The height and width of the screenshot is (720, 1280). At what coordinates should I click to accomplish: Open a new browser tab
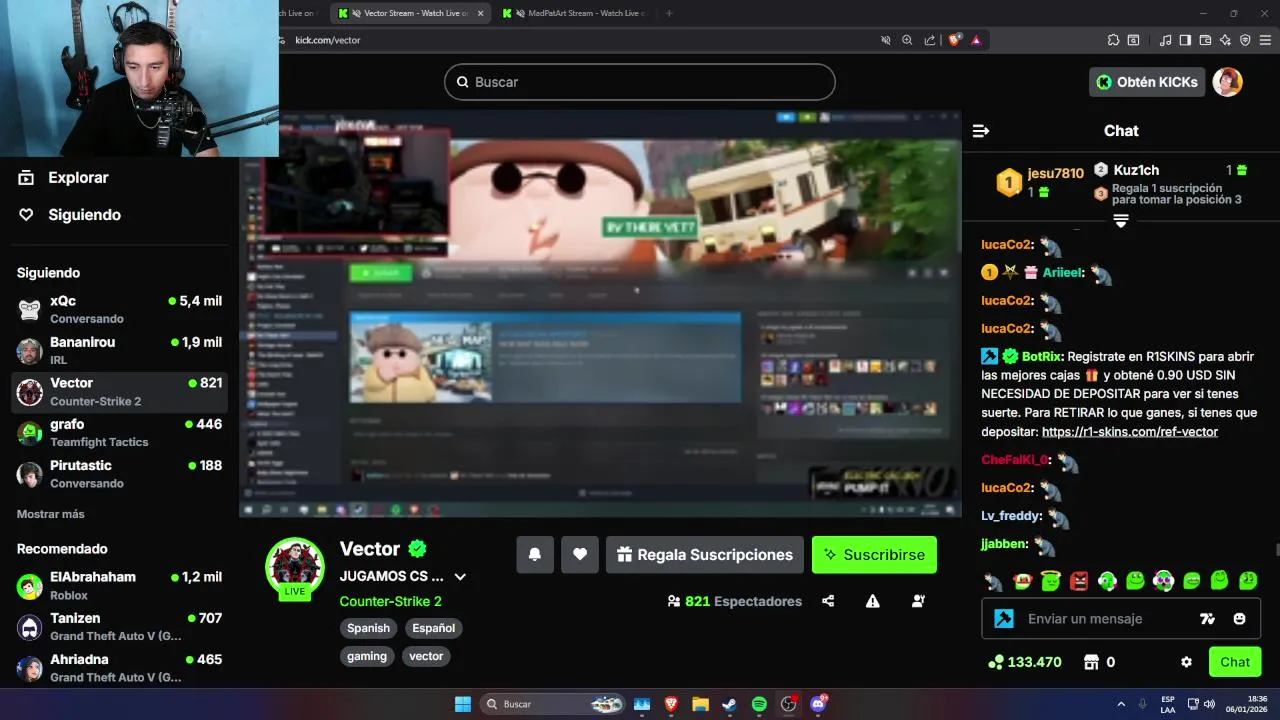(669, 13)
